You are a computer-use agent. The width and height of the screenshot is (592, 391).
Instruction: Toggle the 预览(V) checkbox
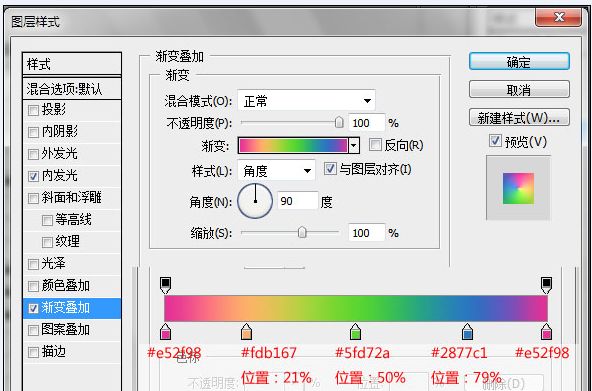[495, 141]
